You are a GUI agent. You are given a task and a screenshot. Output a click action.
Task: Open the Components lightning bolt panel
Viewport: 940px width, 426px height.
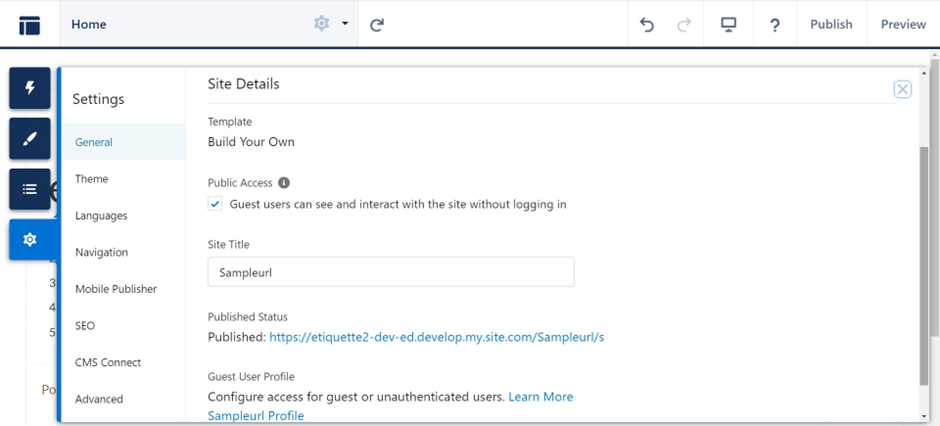point(30,88)
